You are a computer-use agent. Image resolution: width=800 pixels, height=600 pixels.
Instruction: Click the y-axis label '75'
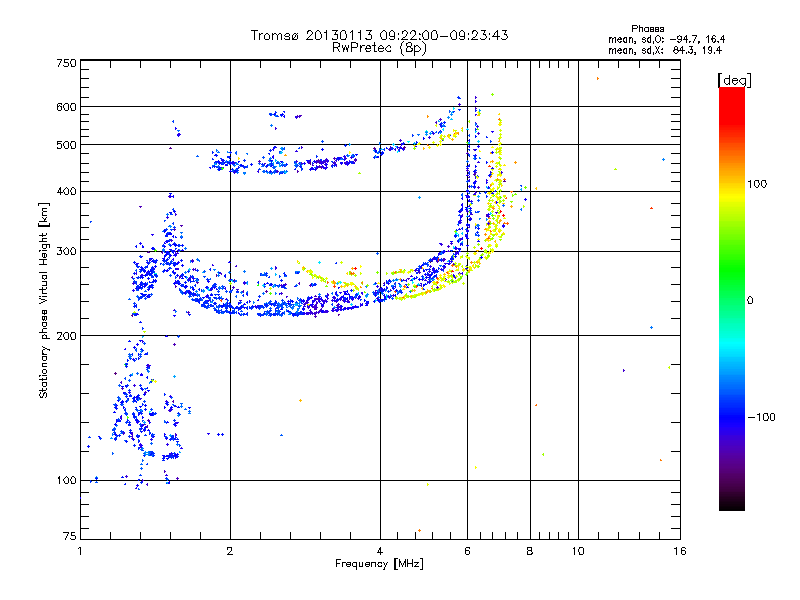[x=70, y=536]
